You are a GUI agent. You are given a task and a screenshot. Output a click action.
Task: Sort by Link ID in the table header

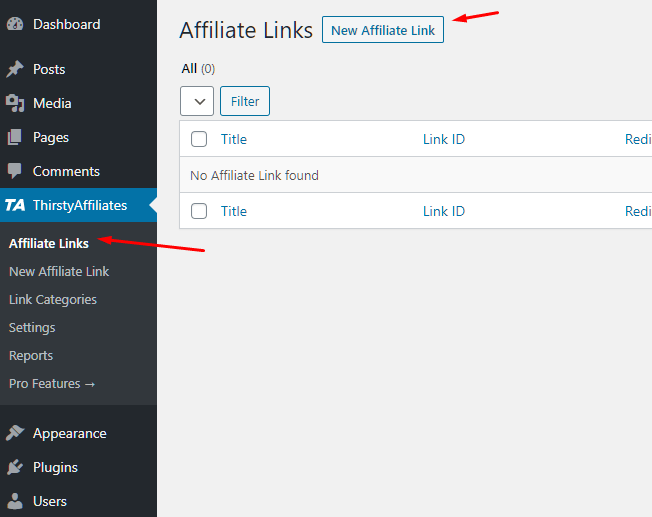pyautogui.click(x=444, y=139)
